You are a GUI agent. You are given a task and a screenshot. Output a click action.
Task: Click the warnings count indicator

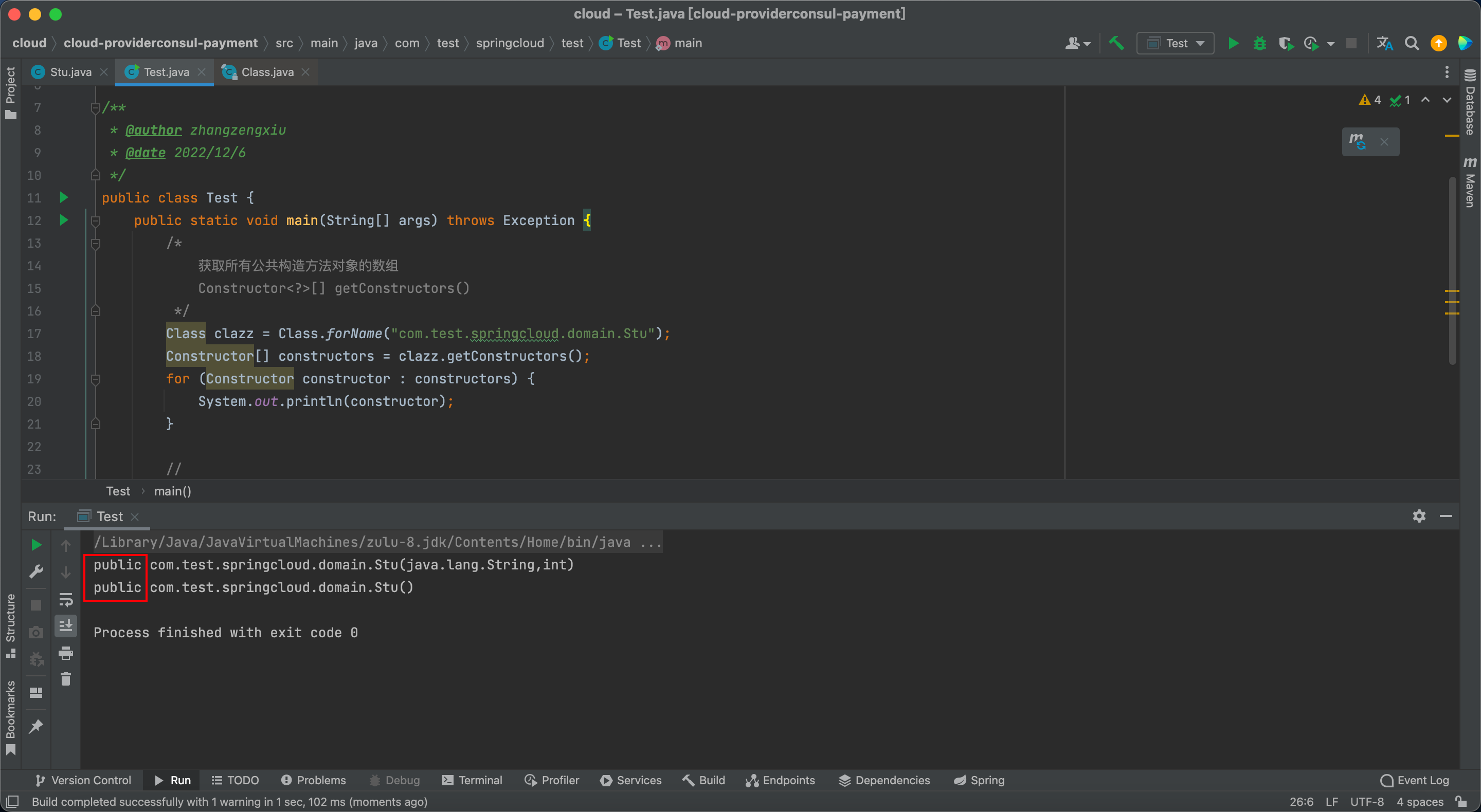pyautogui.click(x=1369, y=100)
